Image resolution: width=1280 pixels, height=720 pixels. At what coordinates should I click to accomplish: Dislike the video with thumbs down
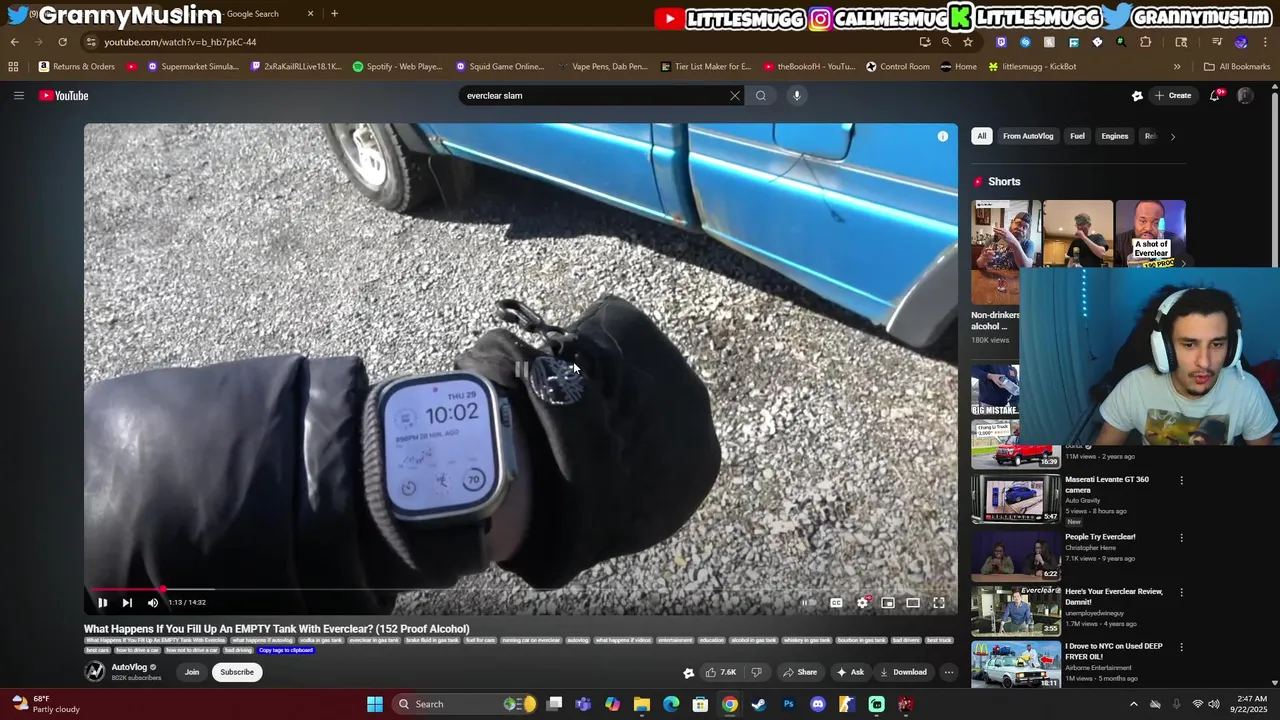pyautogui.click(x=756, y=672)
